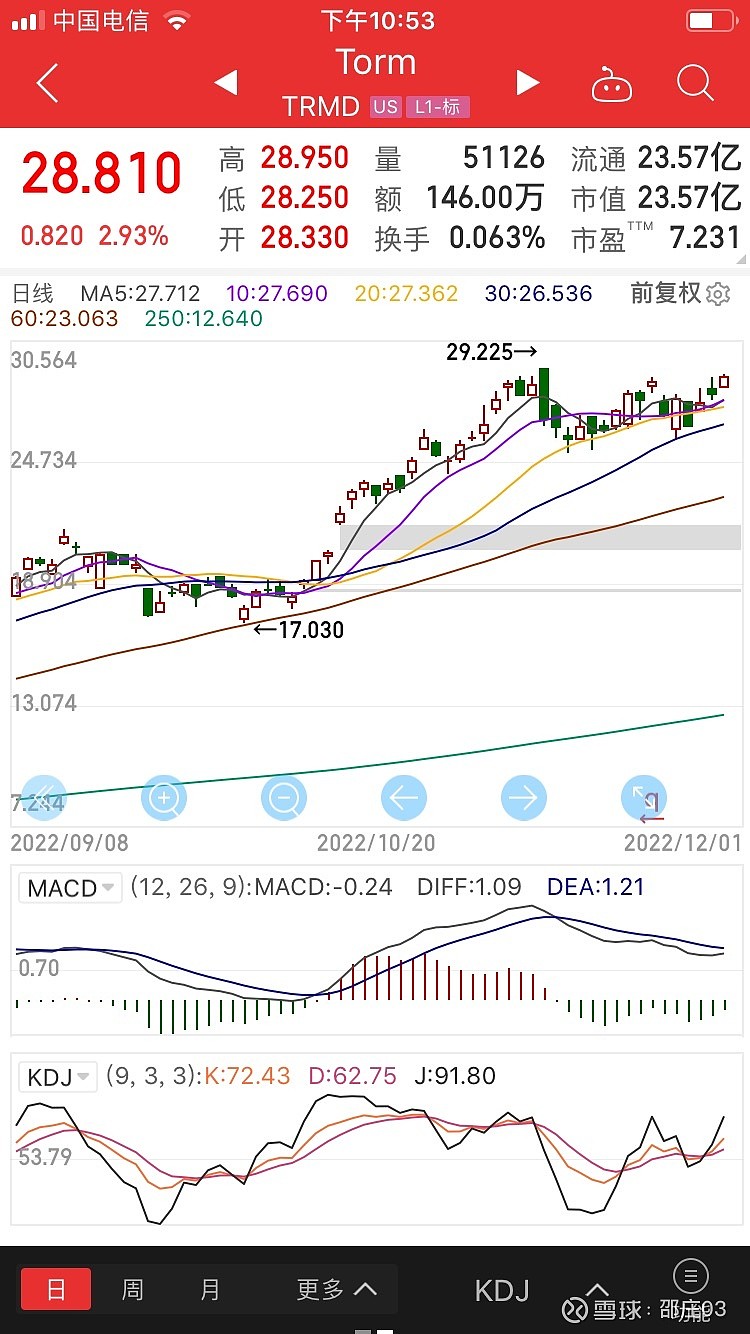Go to next stock with right triangle
750x1334 pixels.
pyautogui.click(x=527, y=83)
